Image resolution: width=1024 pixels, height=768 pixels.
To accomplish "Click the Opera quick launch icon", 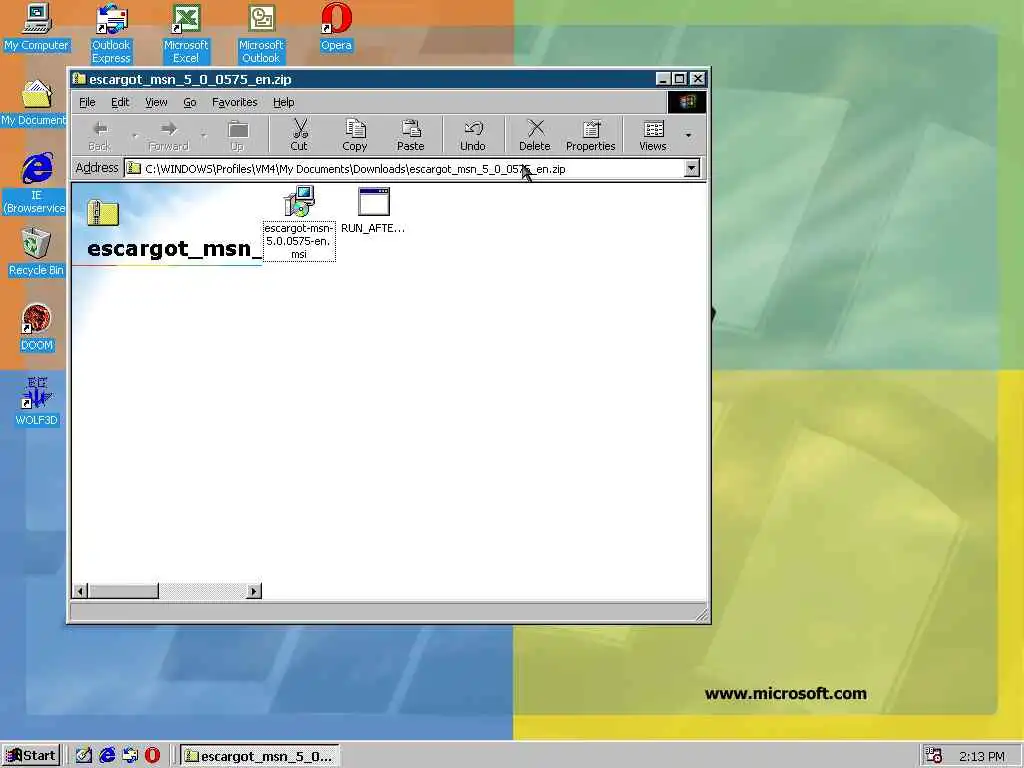I will point(152,755).
